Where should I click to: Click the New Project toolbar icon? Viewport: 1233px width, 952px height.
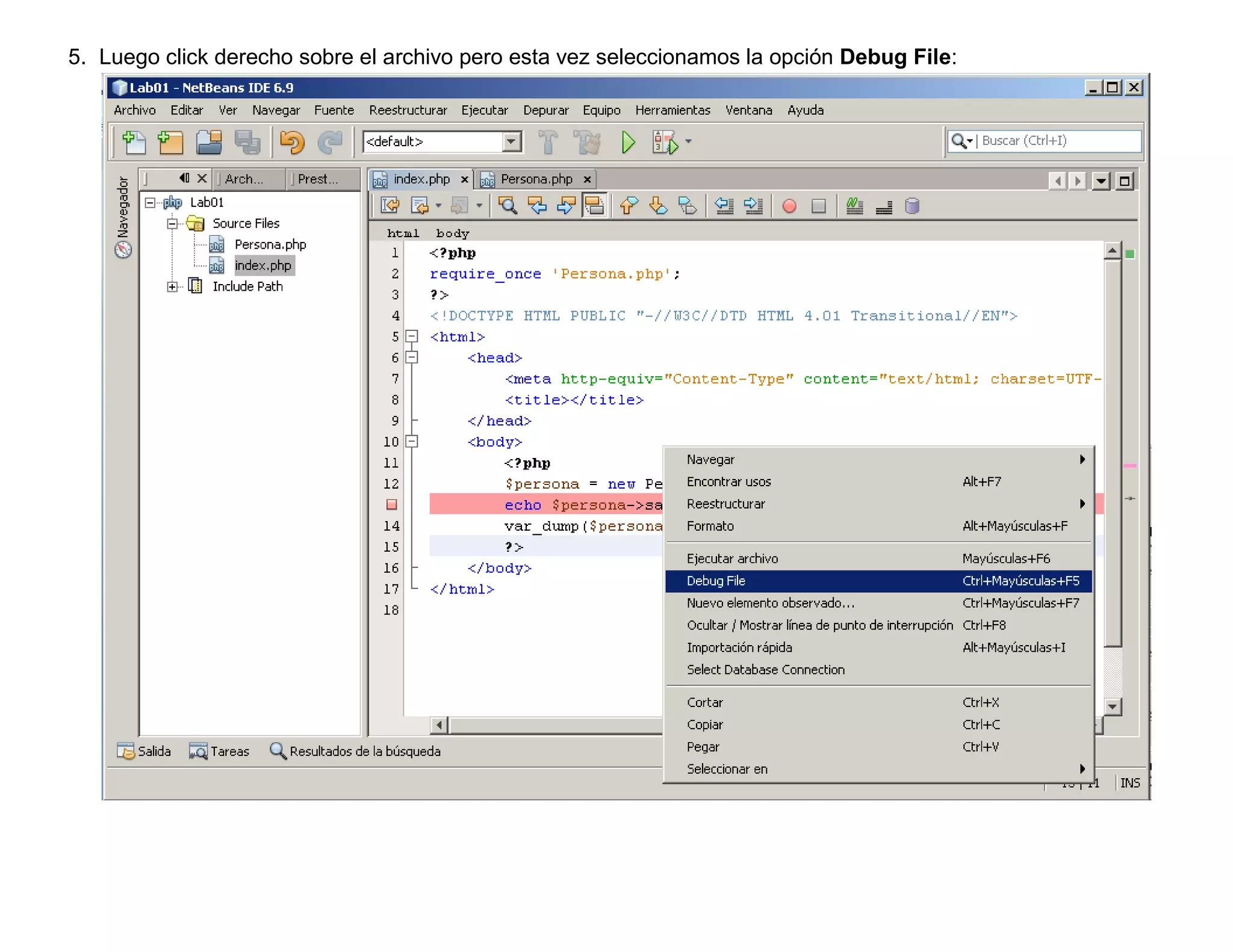[170, 143]
